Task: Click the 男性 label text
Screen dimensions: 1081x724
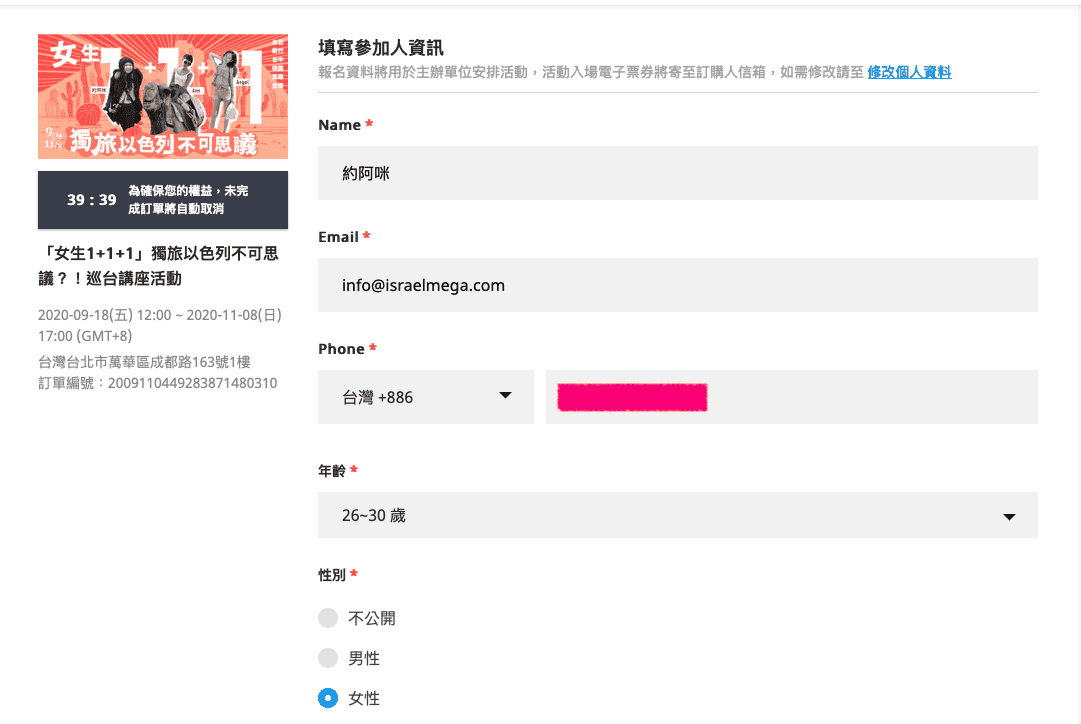Action: coord(364,658)
